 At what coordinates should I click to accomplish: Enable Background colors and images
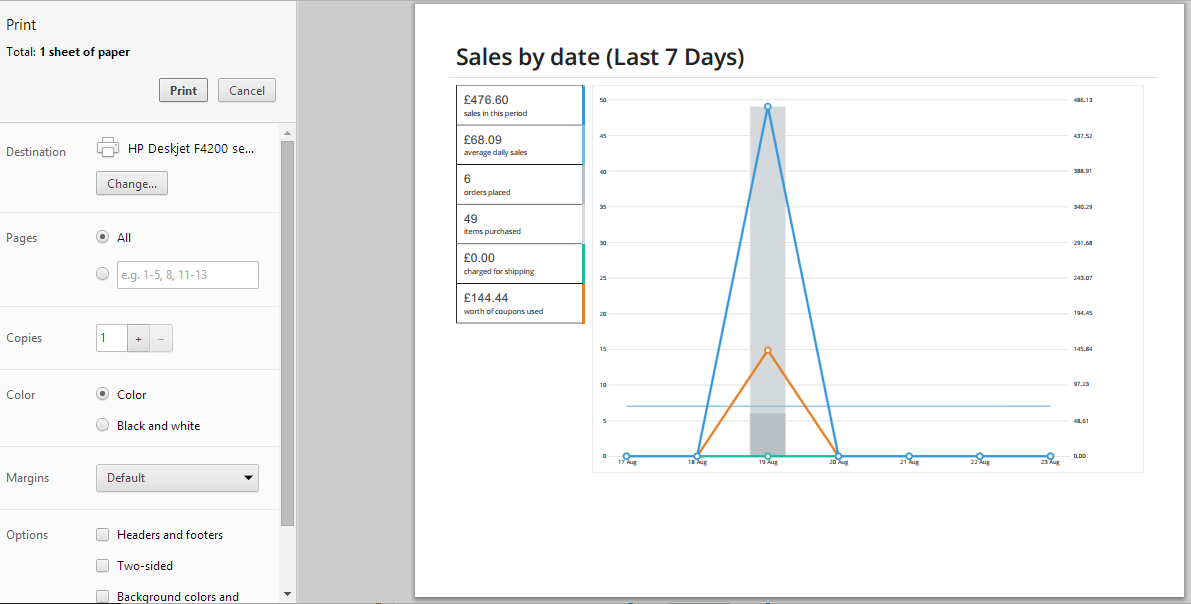(x=102, y=595)
